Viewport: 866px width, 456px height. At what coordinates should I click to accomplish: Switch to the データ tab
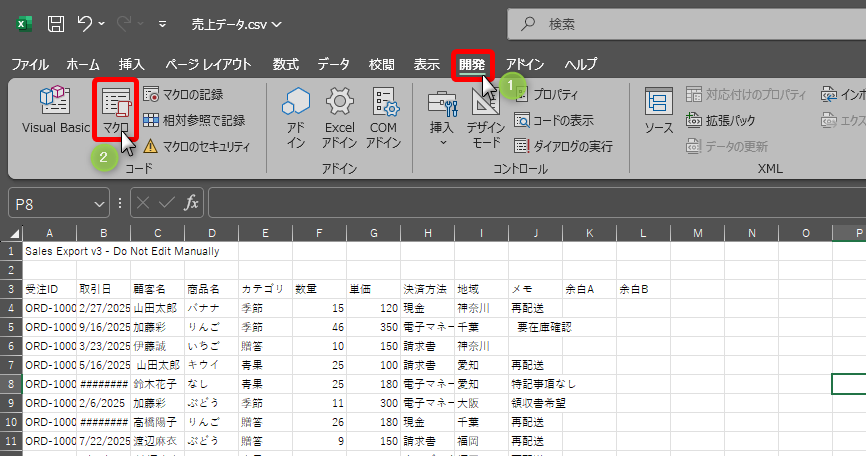pyautogui.click(x=334, y=64)
